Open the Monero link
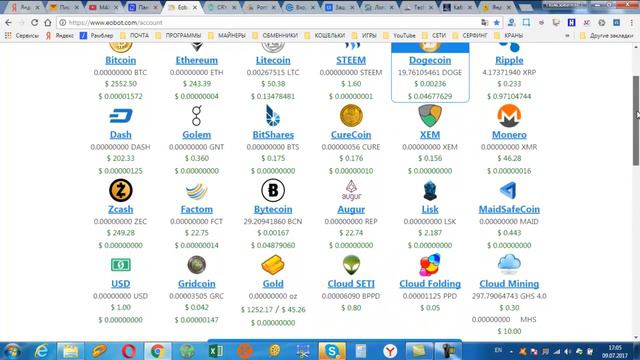 [x=509, y=135]
